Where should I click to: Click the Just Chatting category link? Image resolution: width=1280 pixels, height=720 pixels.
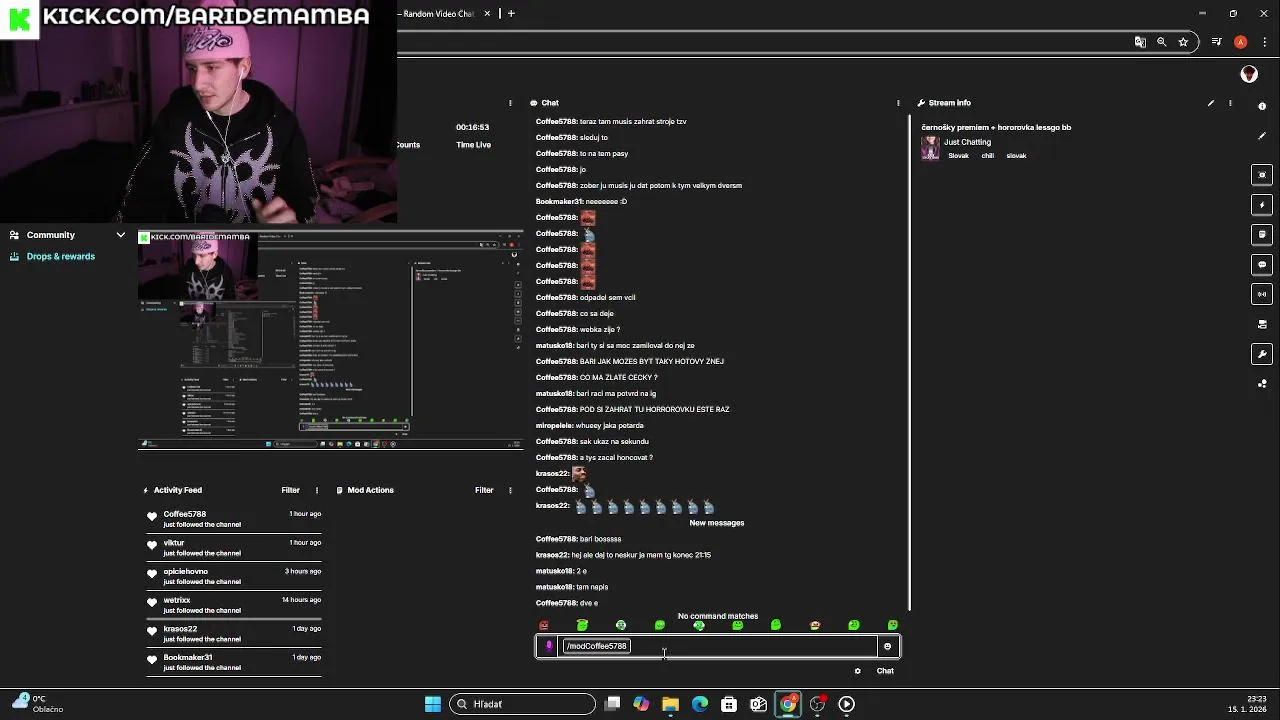[x=967, y=142]
